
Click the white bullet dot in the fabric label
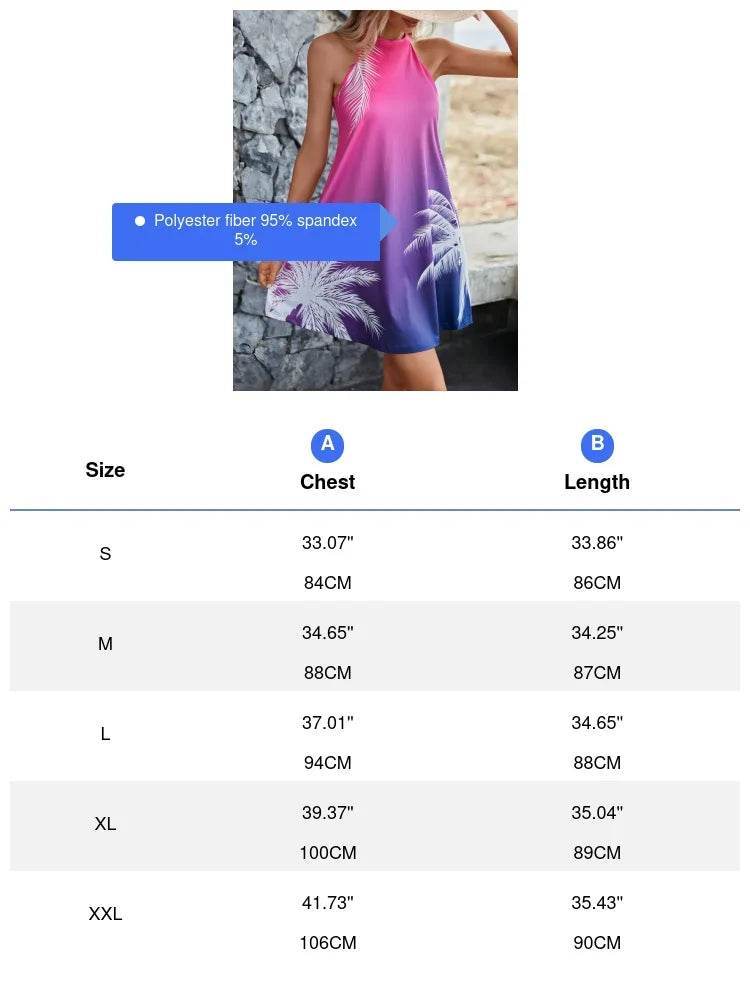140,221
